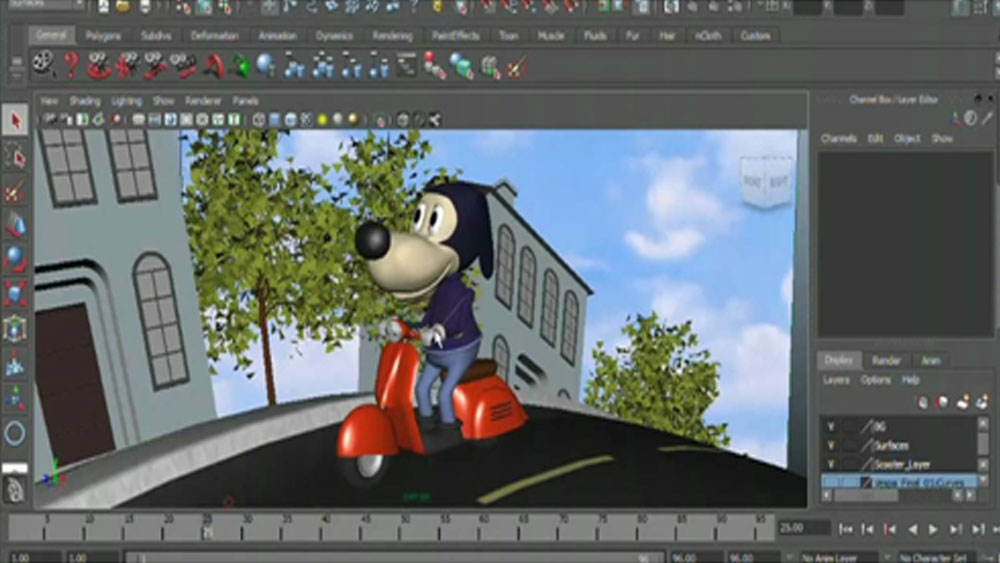Viewport: 1000px width, 563px height.
Task: Click first layer editor icon above layer list
Action: 922,402
